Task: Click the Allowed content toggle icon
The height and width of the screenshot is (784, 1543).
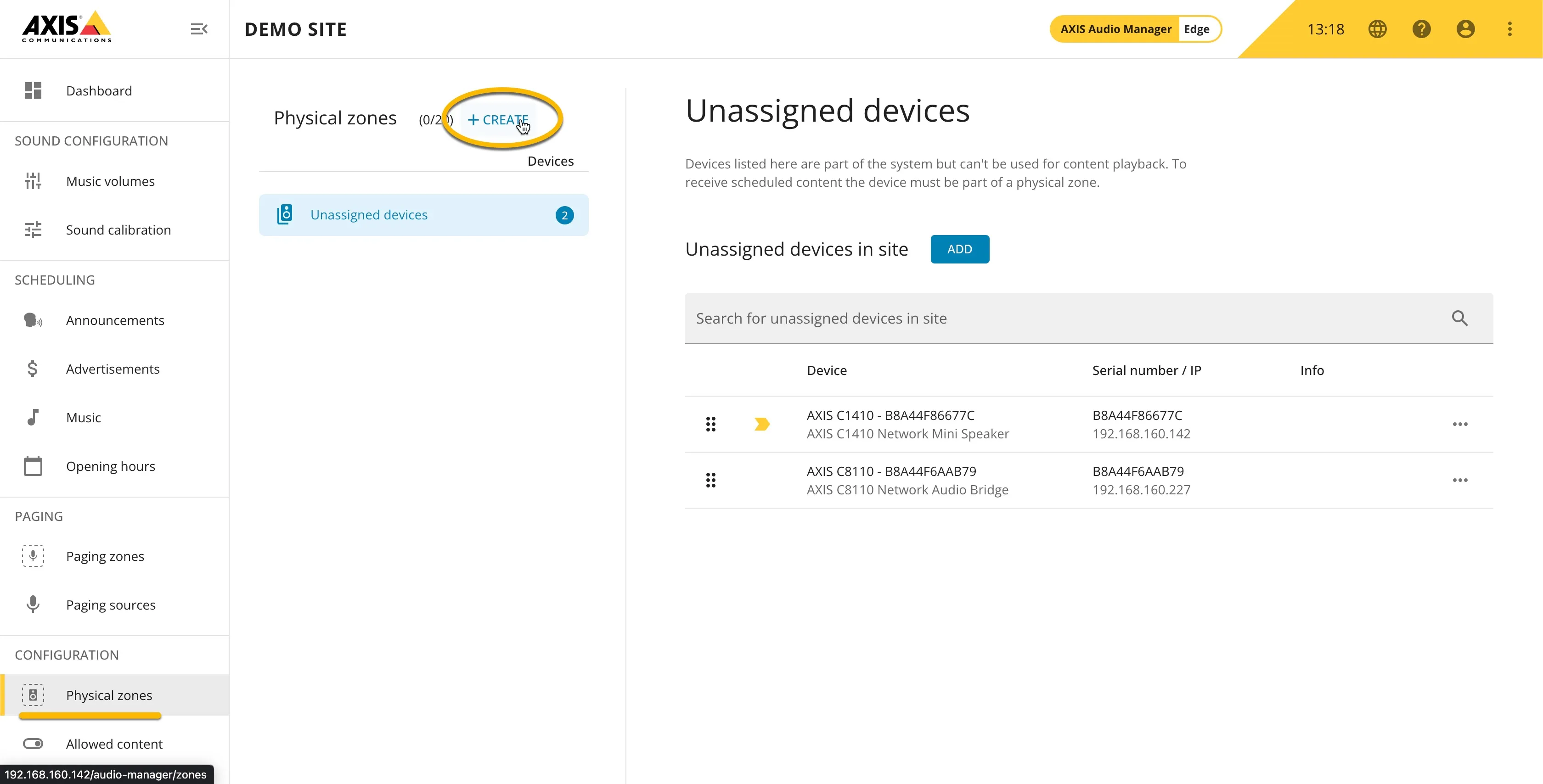Action: [x=33, y=743]
